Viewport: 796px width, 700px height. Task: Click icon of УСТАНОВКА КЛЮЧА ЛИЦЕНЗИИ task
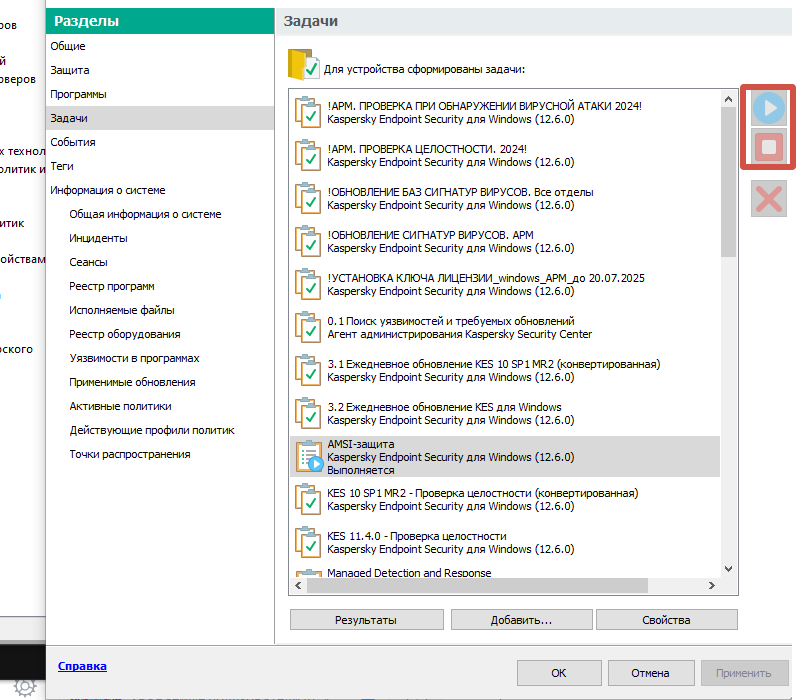pos(308,284)
